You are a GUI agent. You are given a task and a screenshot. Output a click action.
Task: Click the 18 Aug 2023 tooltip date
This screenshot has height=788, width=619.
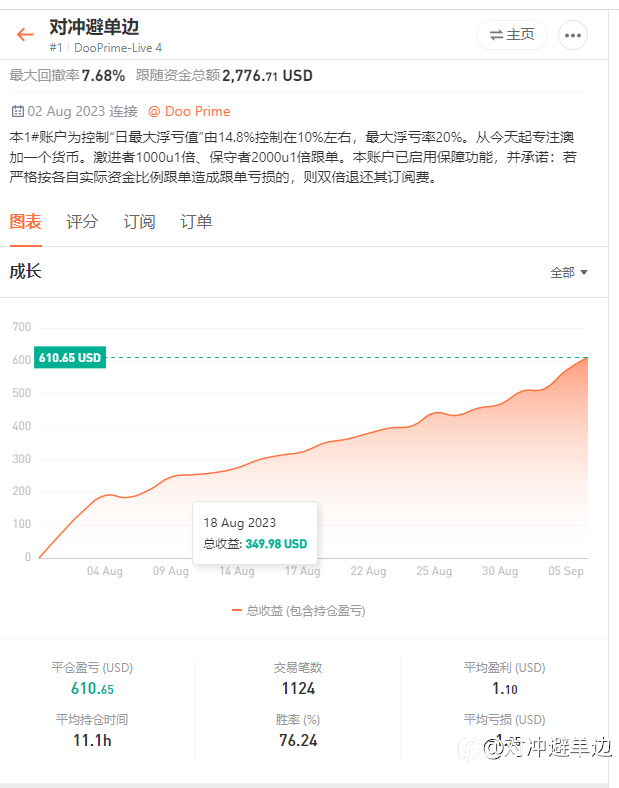coord(240,523)
